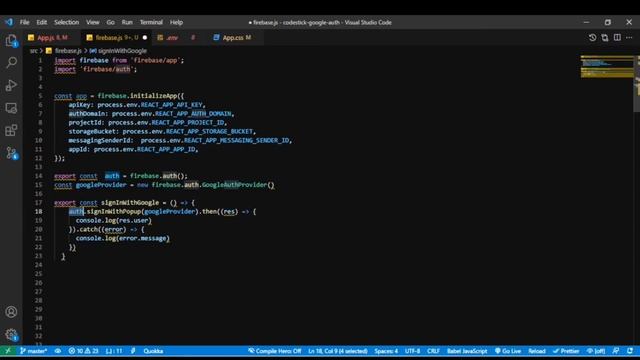Click 'initializeApp' on line 5
The width and height of the screenshot is (640, 360).
point(153,96)
